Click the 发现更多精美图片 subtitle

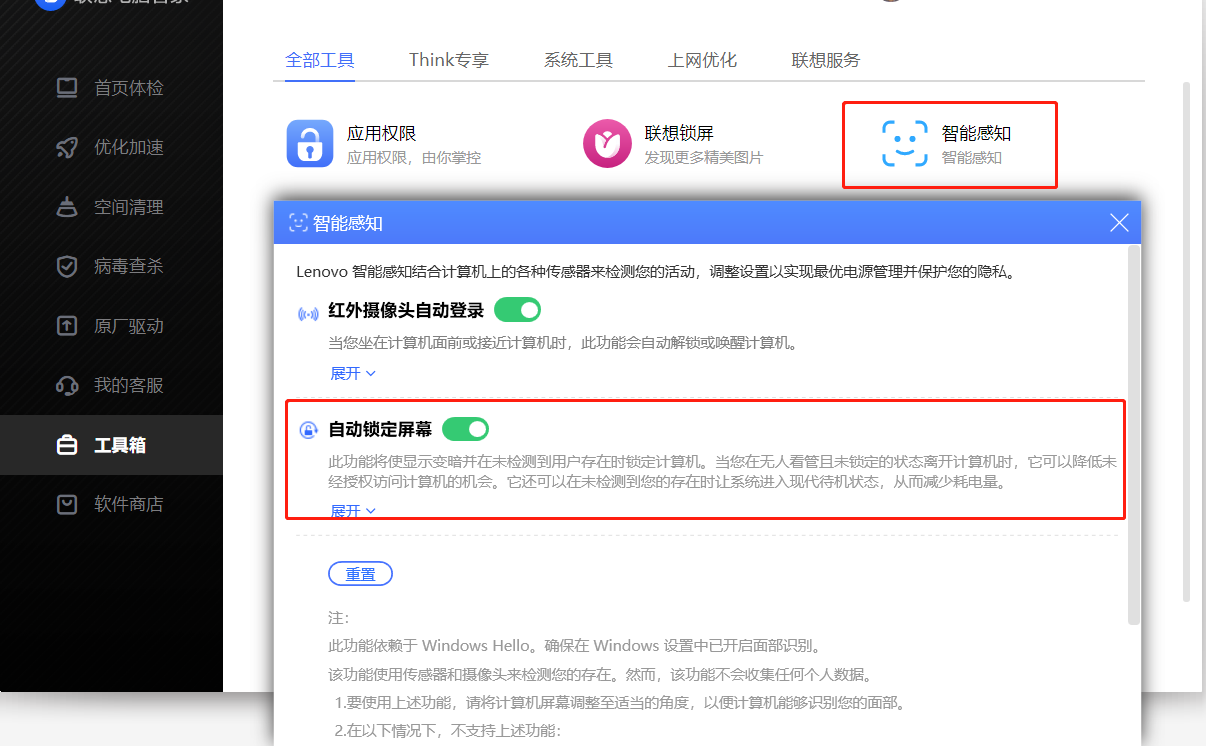coord(703,158)
